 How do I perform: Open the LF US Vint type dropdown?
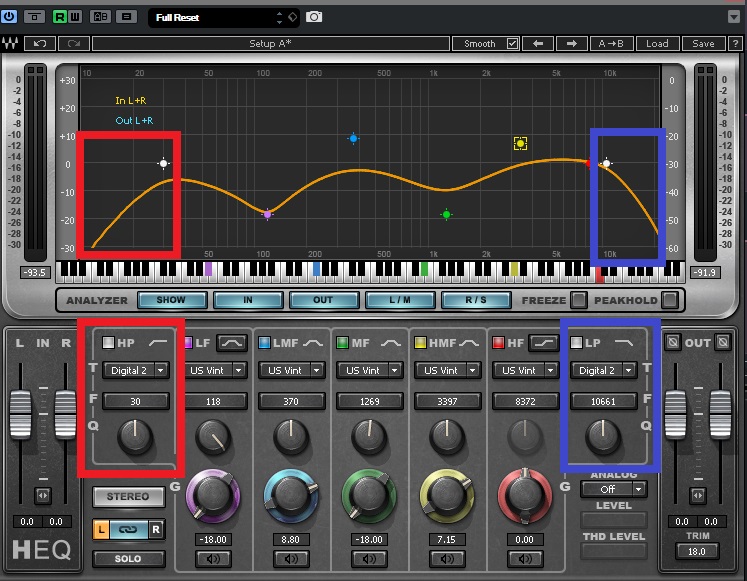pos(215,371)
